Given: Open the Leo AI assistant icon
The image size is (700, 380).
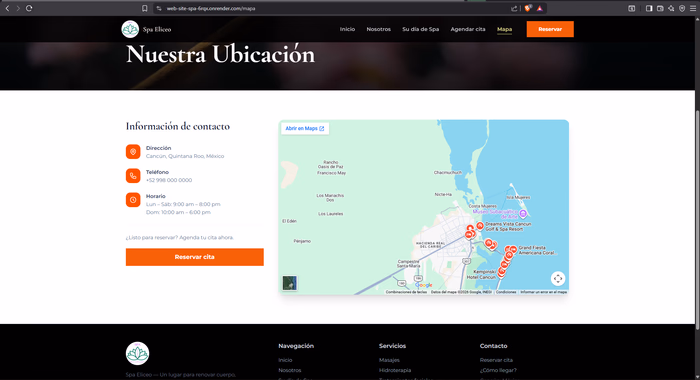Looking at the screenshot, I should point(671,8).
